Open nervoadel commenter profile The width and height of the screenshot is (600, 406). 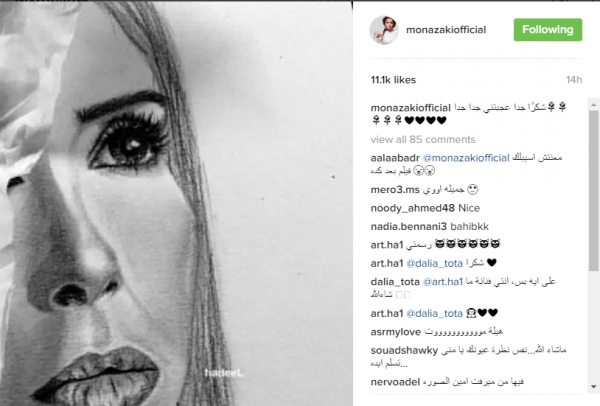(x=395, y=382)
